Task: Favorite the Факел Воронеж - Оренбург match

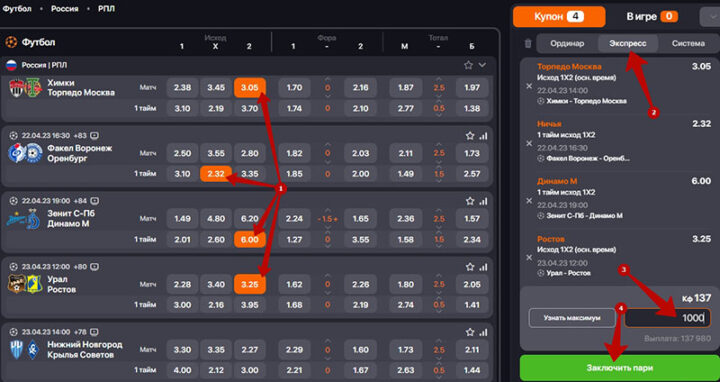Action: pos(470,136)
